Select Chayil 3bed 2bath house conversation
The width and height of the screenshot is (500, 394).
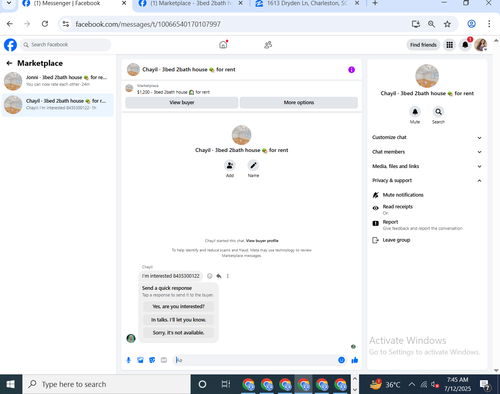point(58,105)
